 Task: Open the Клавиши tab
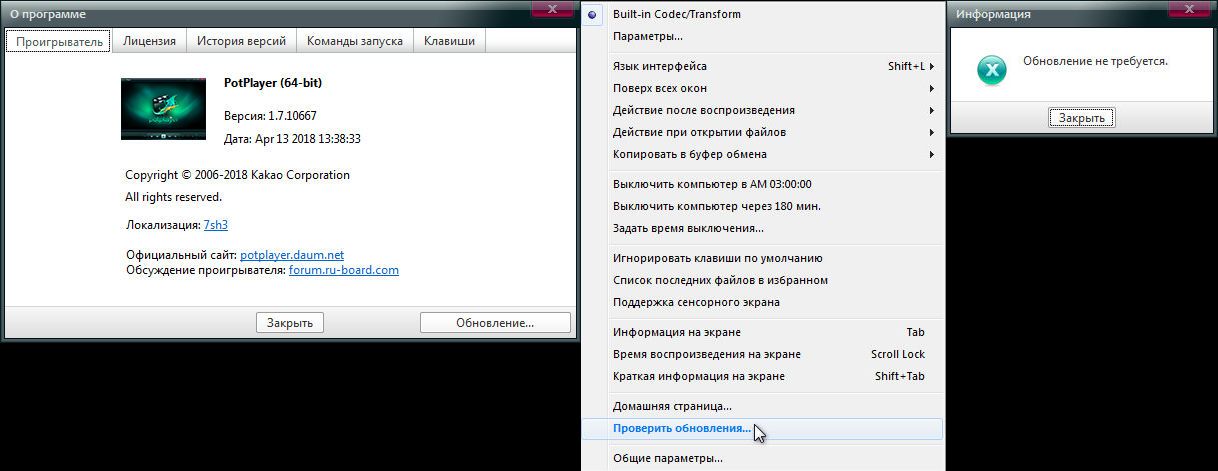[x=449, y=41]
